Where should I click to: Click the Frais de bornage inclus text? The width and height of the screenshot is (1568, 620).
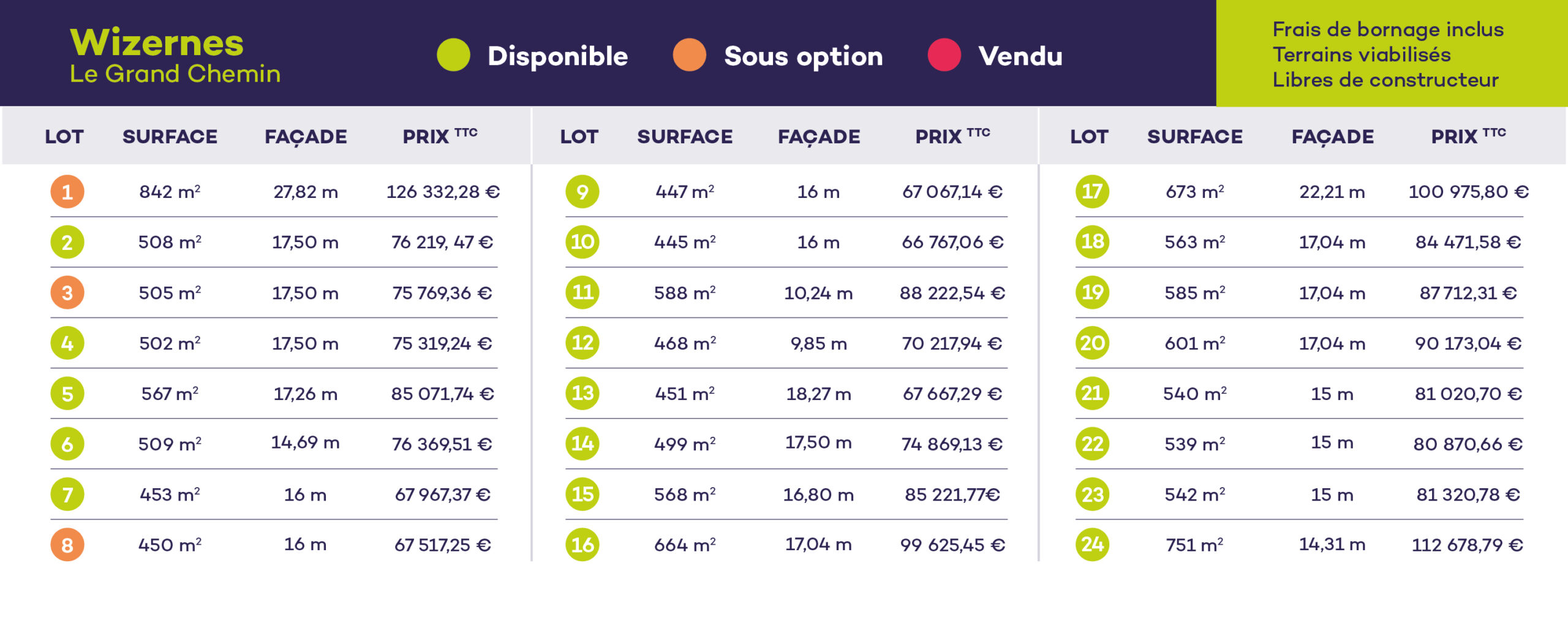[x=1388, y=29]
